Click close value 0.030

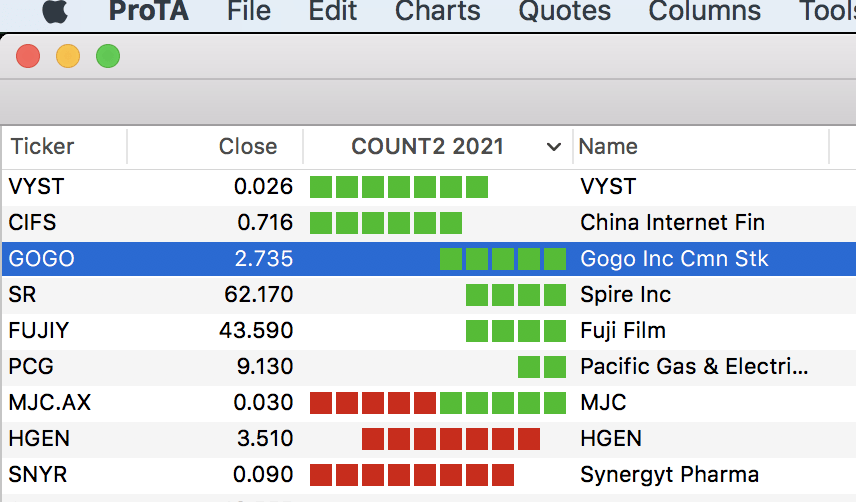(264, 403)
